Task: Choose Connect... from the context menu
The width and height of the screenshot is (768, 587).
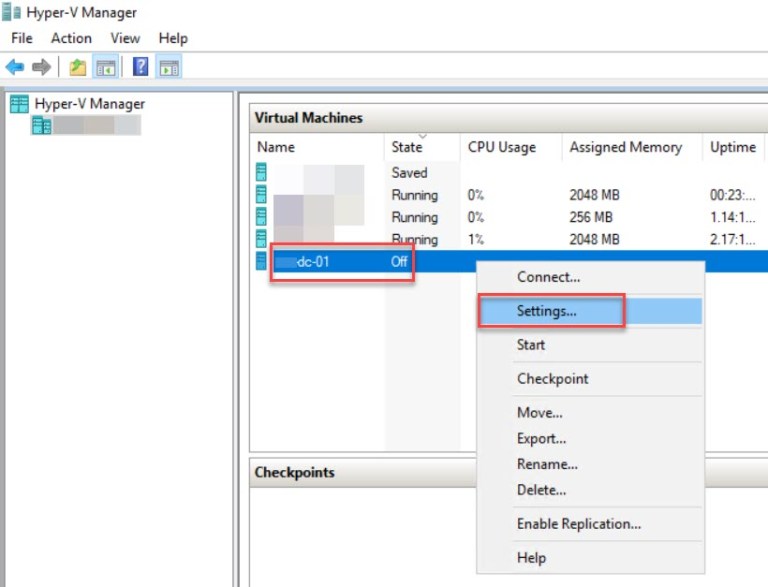Action: [590, 277]
